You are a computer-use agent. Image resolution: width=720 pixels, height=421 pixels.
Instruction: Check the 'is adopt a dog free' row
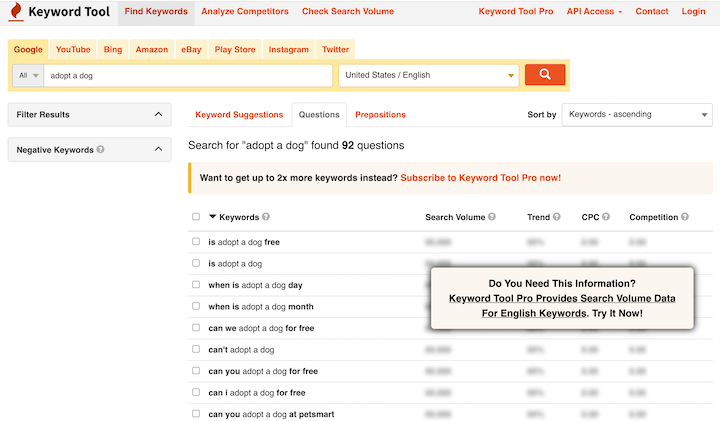[196, 241]
